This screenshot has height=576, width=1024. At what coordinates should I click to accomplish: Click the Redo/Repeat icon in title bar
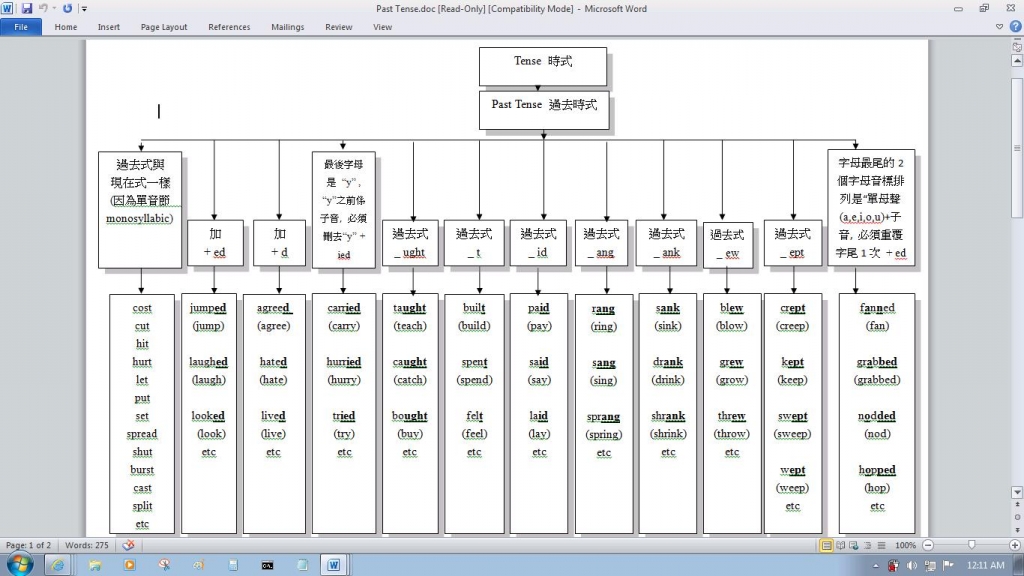pyautogui.click(x=68, y=9)
